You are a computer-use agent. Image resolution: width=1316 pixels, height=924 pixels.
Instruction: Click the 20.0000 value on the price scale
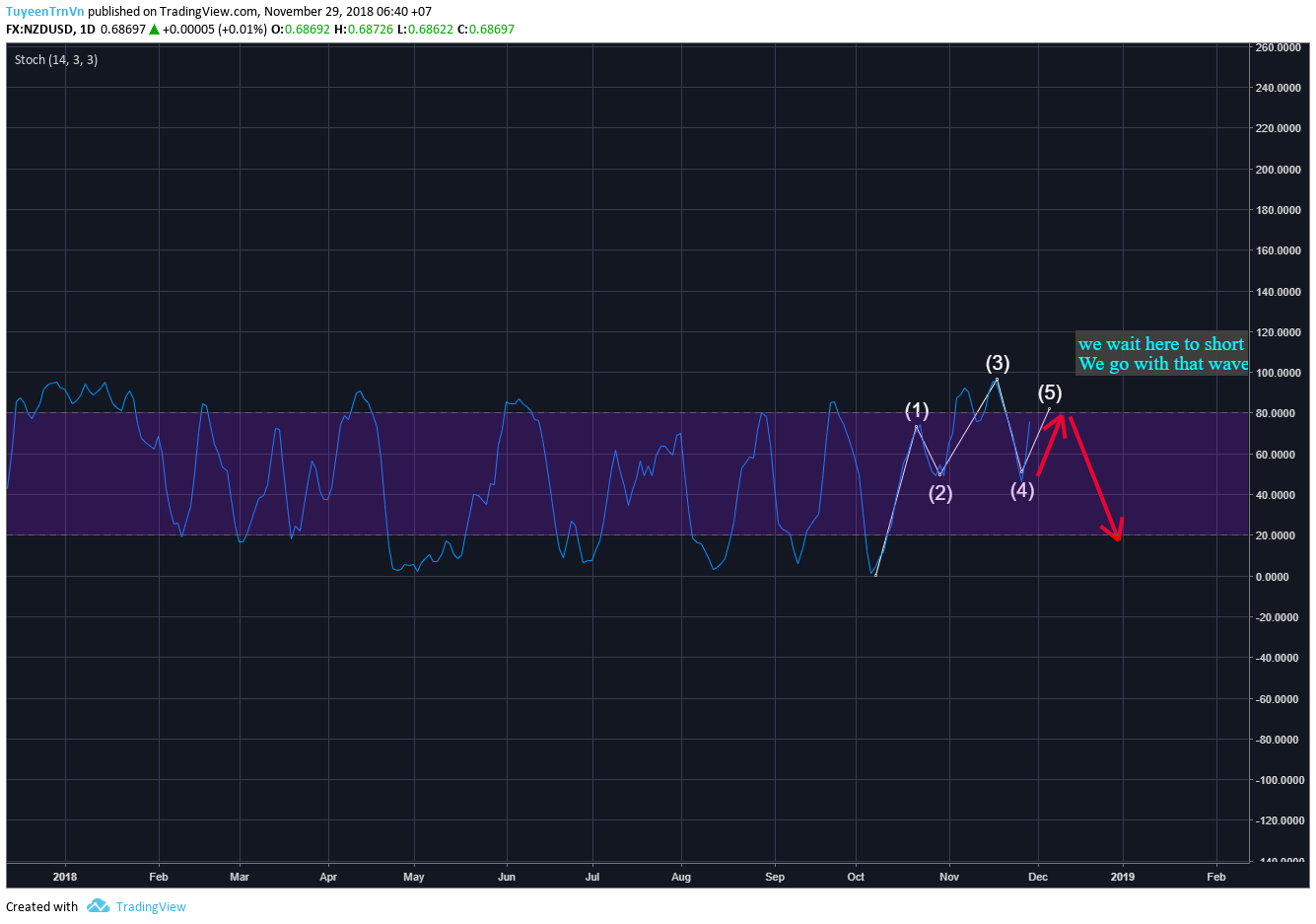[x=1276, y=535]
